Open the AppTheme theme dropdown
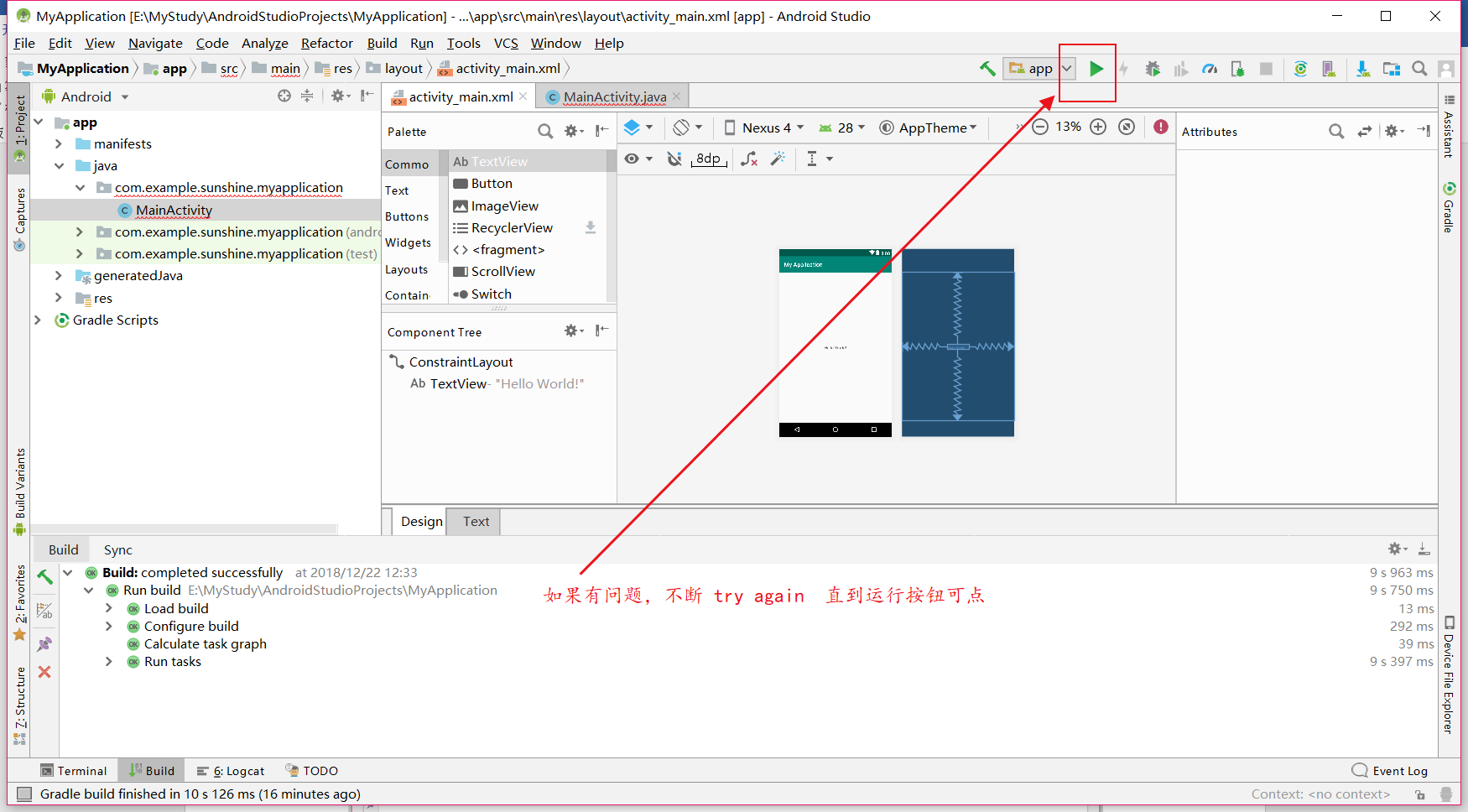Image resolution: width=1468 pixels, height=812 pixels. [929, 128]
